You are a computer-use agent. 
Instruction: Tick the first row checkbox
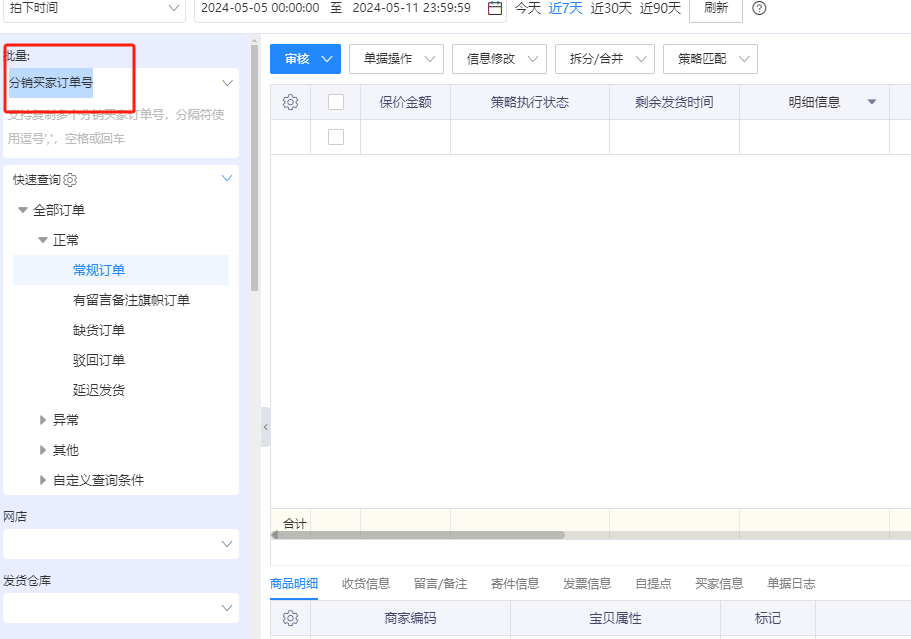tap(336, 137)
